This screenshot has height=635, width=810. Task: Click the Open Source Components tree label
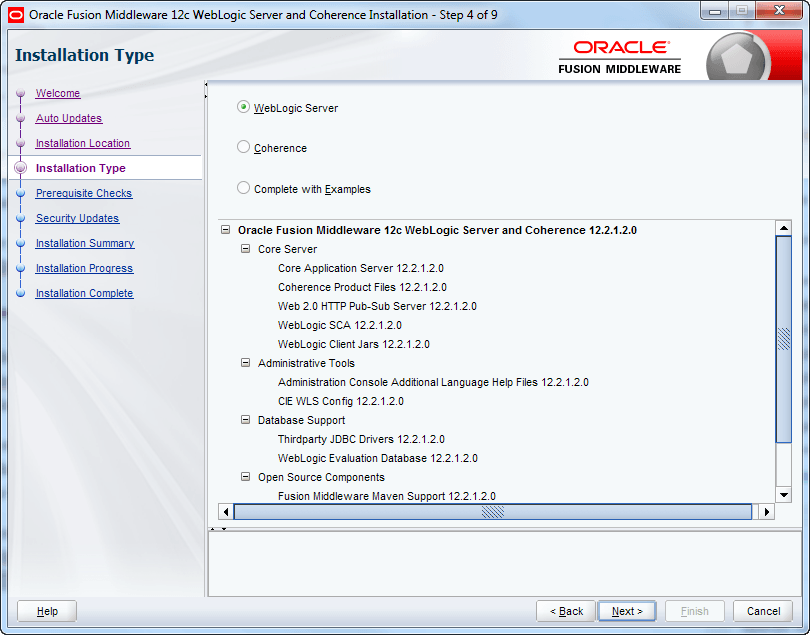tap(321, 477)
